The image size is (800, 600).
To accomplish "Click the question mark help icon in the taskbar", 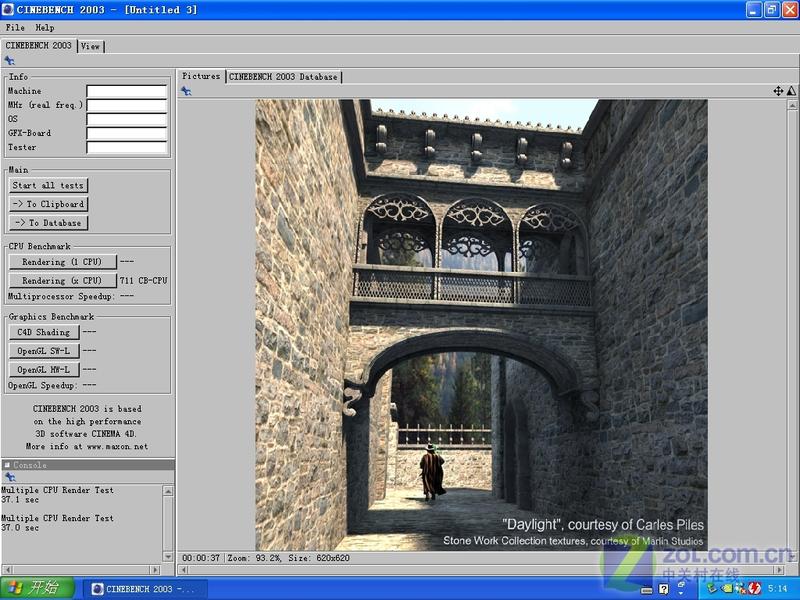I will pyautogui.click(x=663, y=589).
